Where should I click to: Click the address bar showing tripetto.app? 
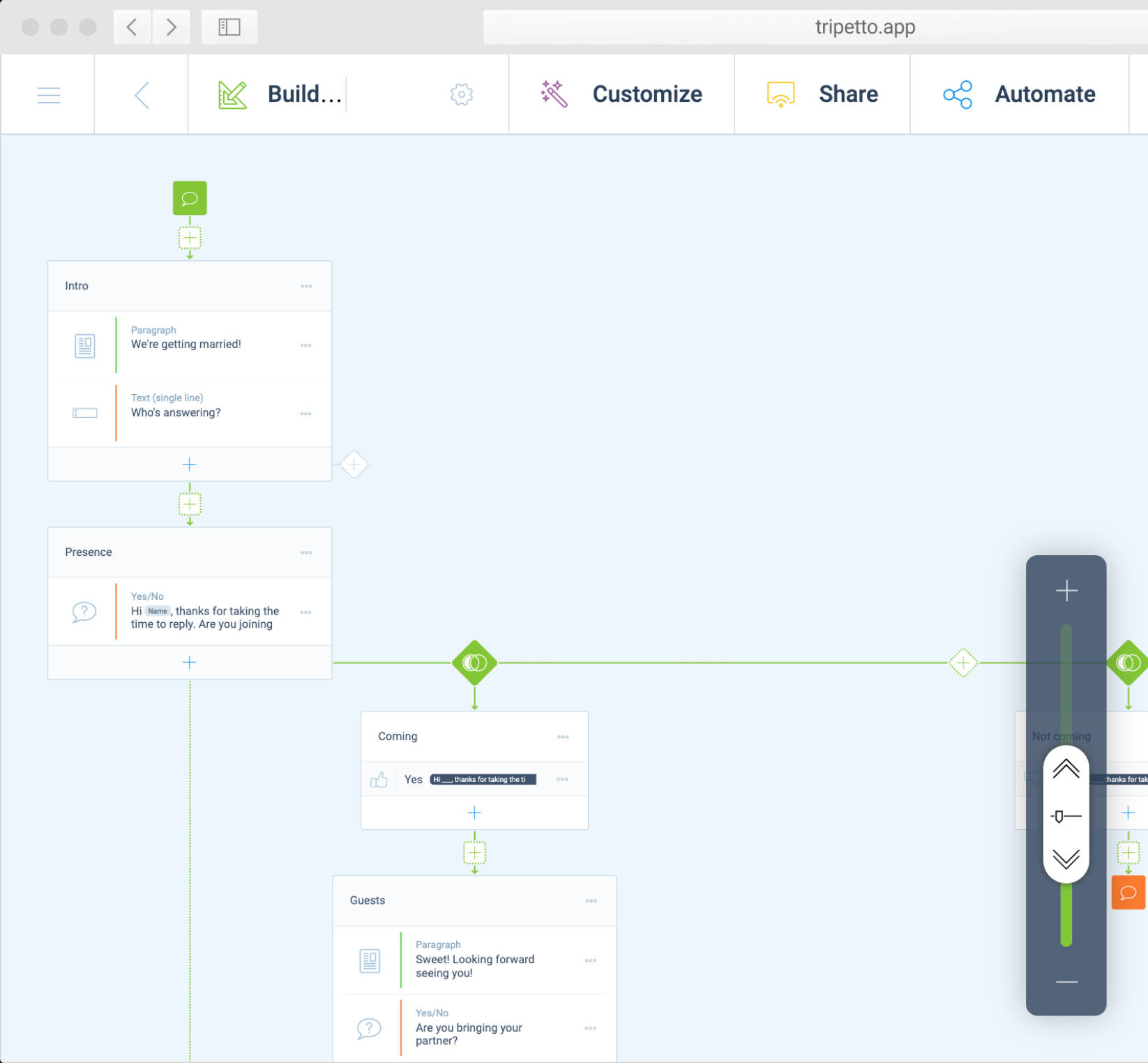click(864, 27)
